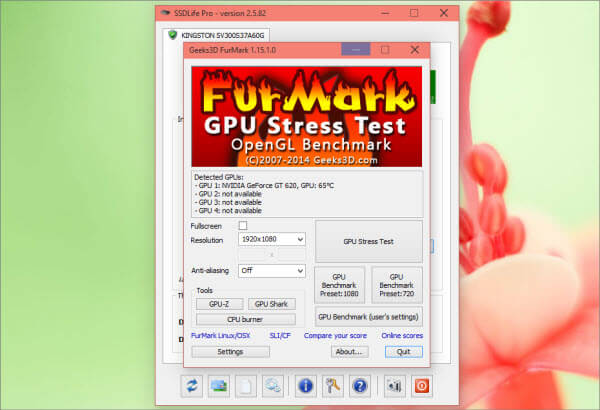Run GPU Benchmark (user's settings)

tap(368, 317)
